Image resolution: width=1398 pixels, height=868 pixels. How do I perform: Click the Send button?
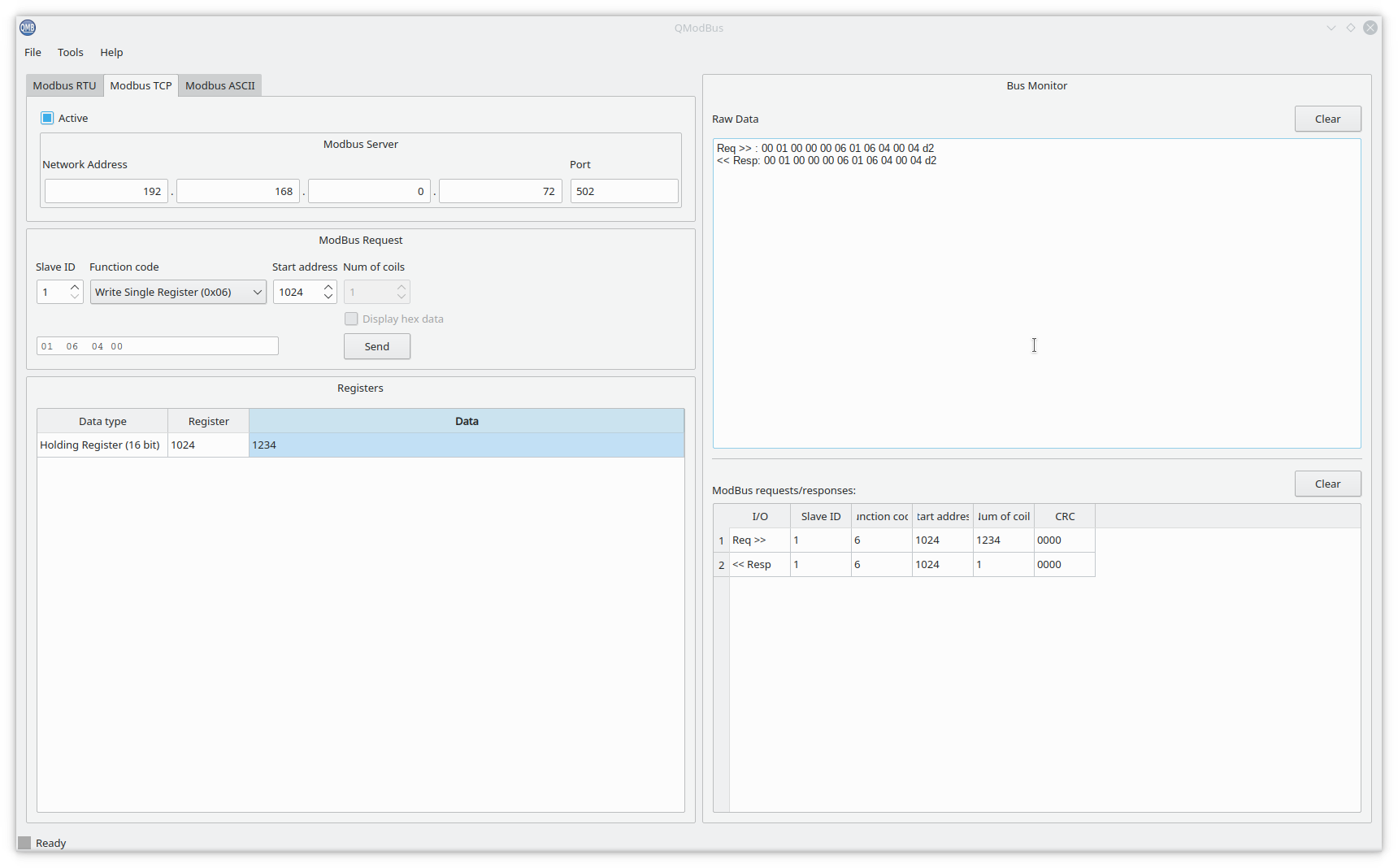[377, 346]
